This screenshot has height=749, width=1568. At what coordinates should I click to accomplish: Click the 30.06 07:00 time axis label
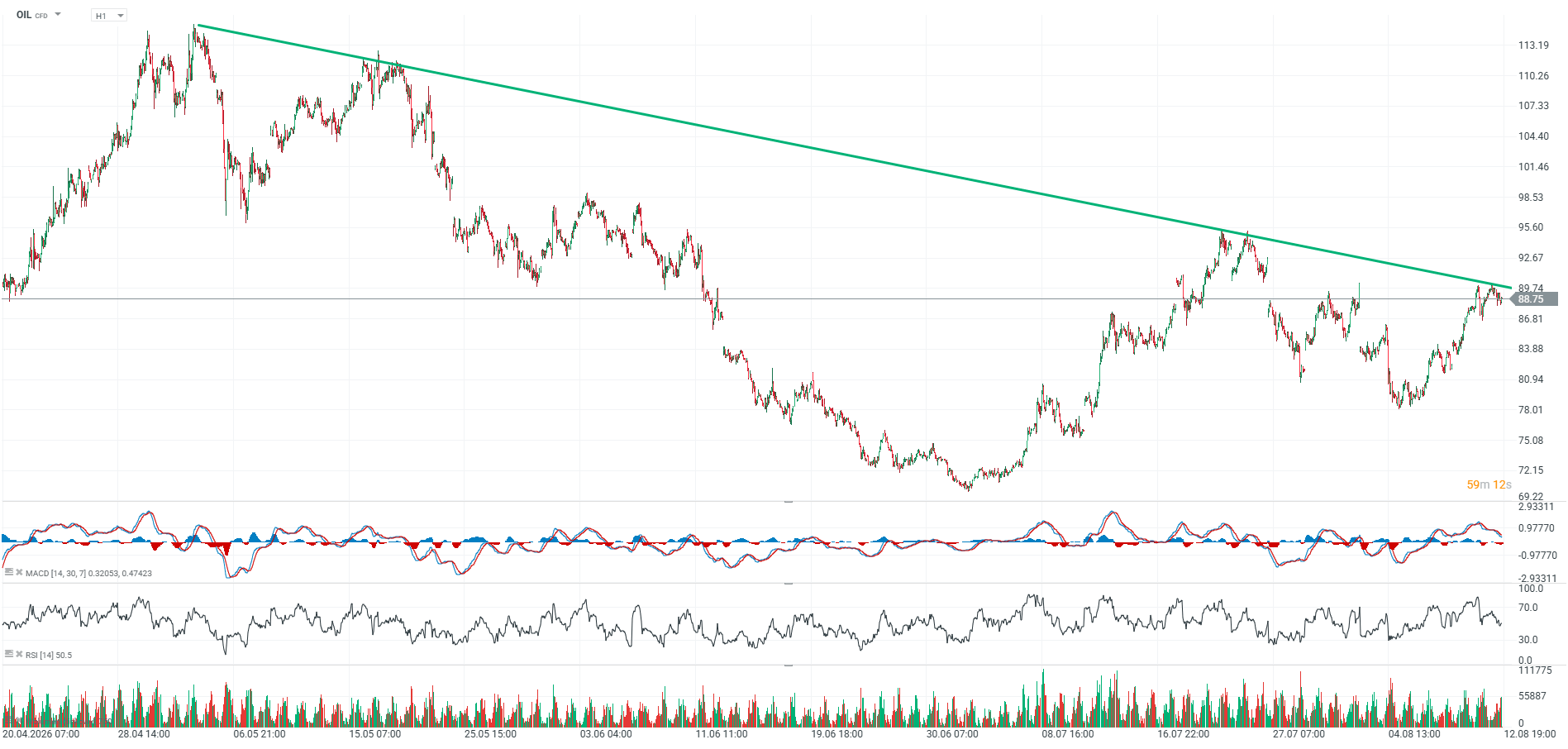(952, 734)
